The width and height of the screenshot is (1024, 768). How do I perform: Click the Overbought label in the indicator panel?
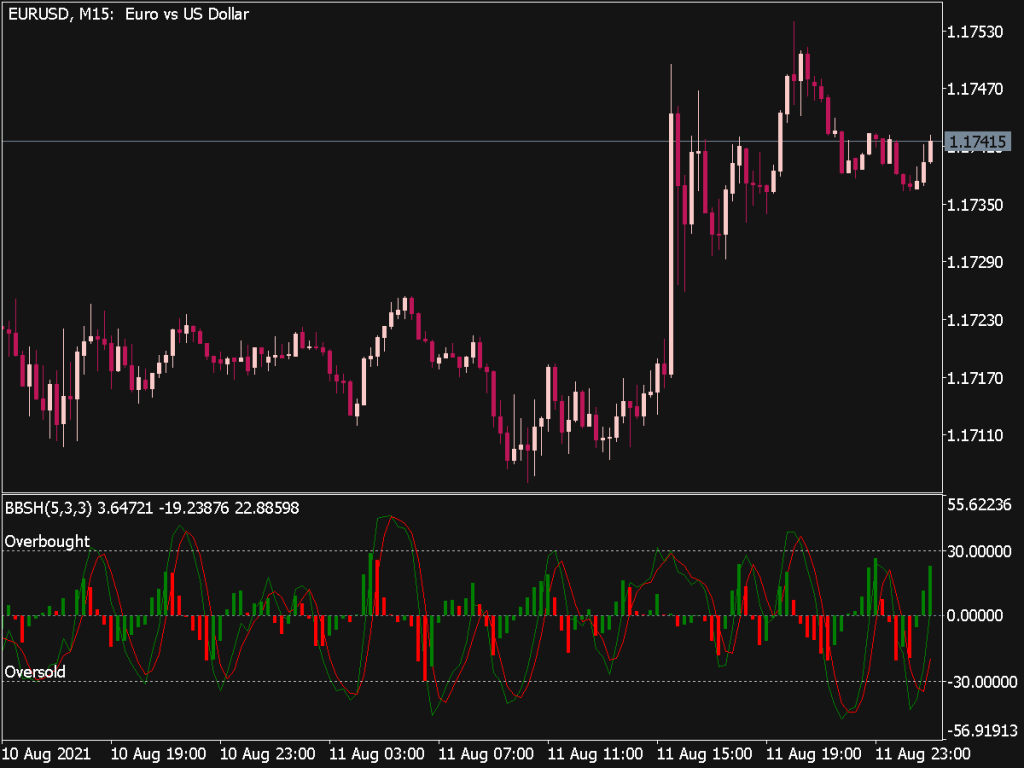click(x=47, y=541)
